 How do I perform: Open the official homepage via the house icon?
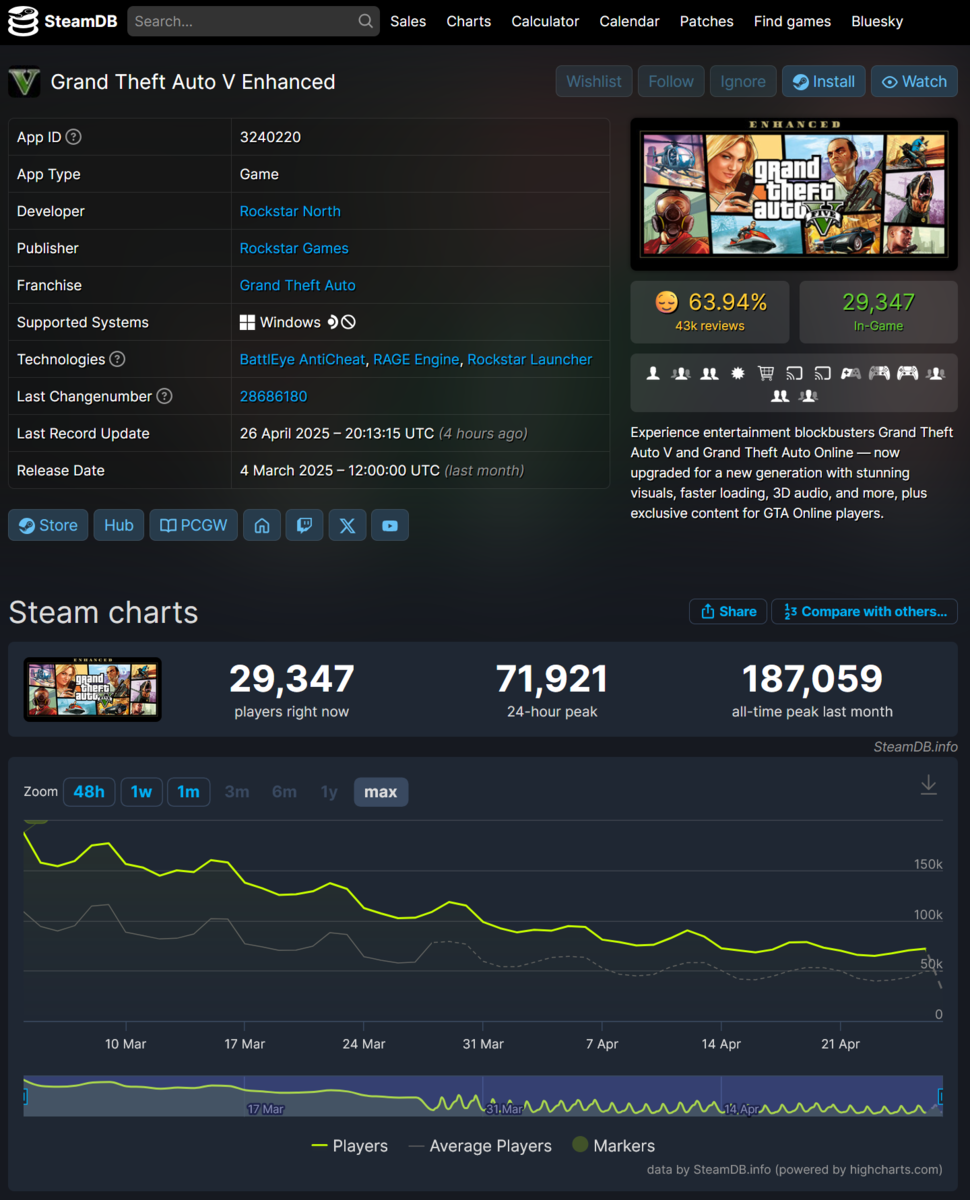262,525
